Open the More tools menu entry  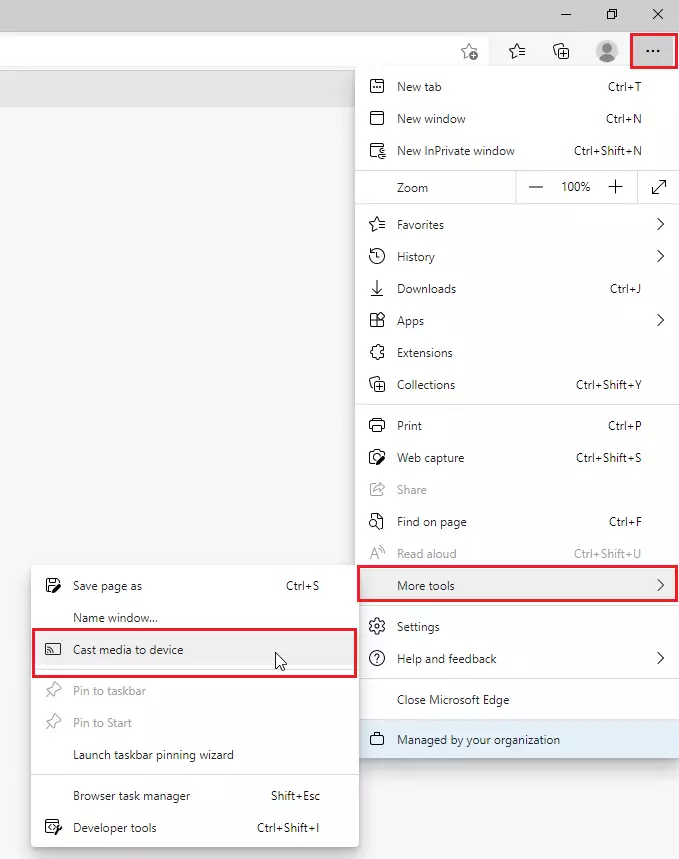tap(517, 585)
